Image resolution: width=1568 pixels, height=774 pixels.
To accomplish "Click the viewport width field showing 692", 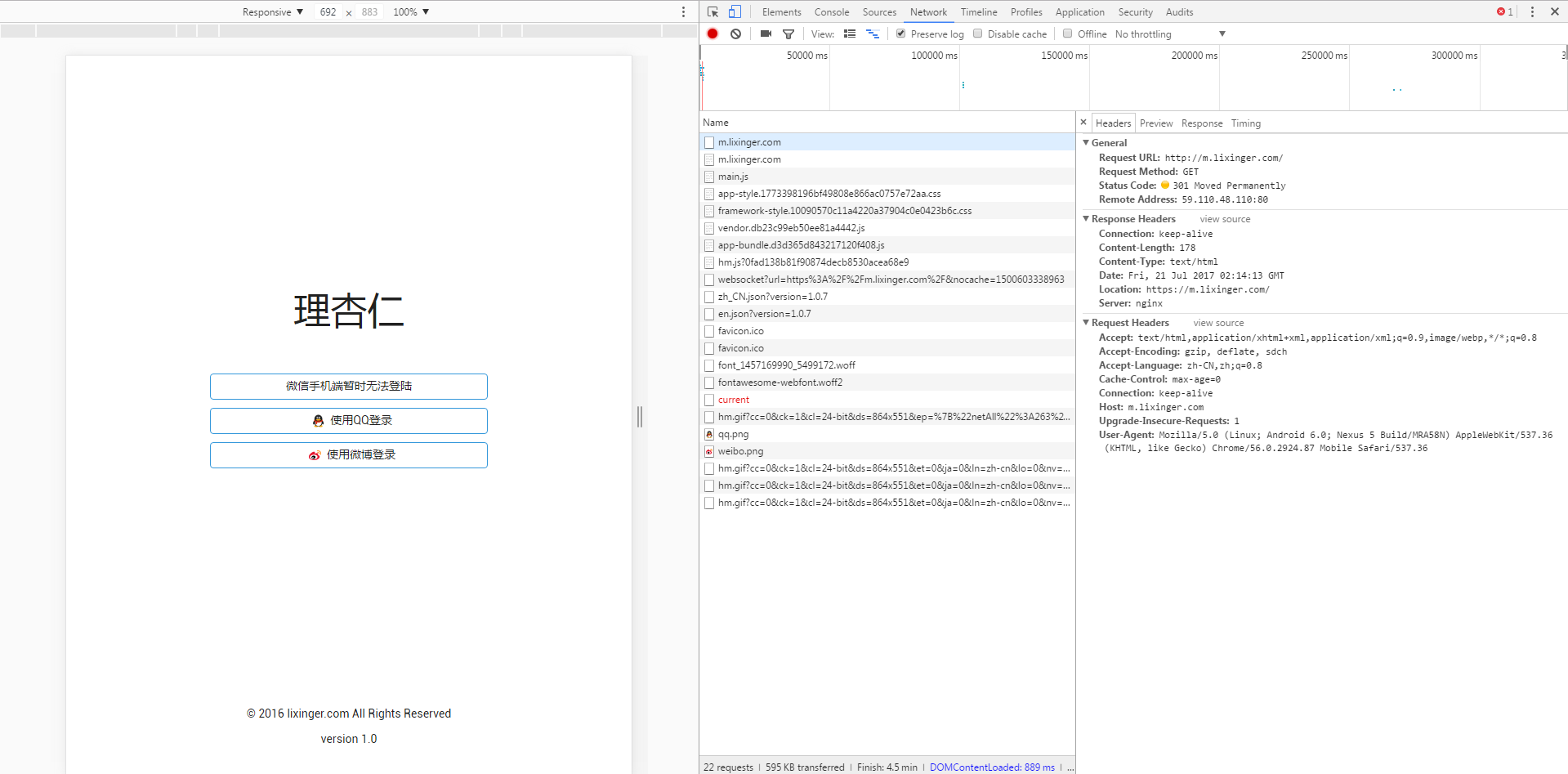I will (x=328, y=11).
